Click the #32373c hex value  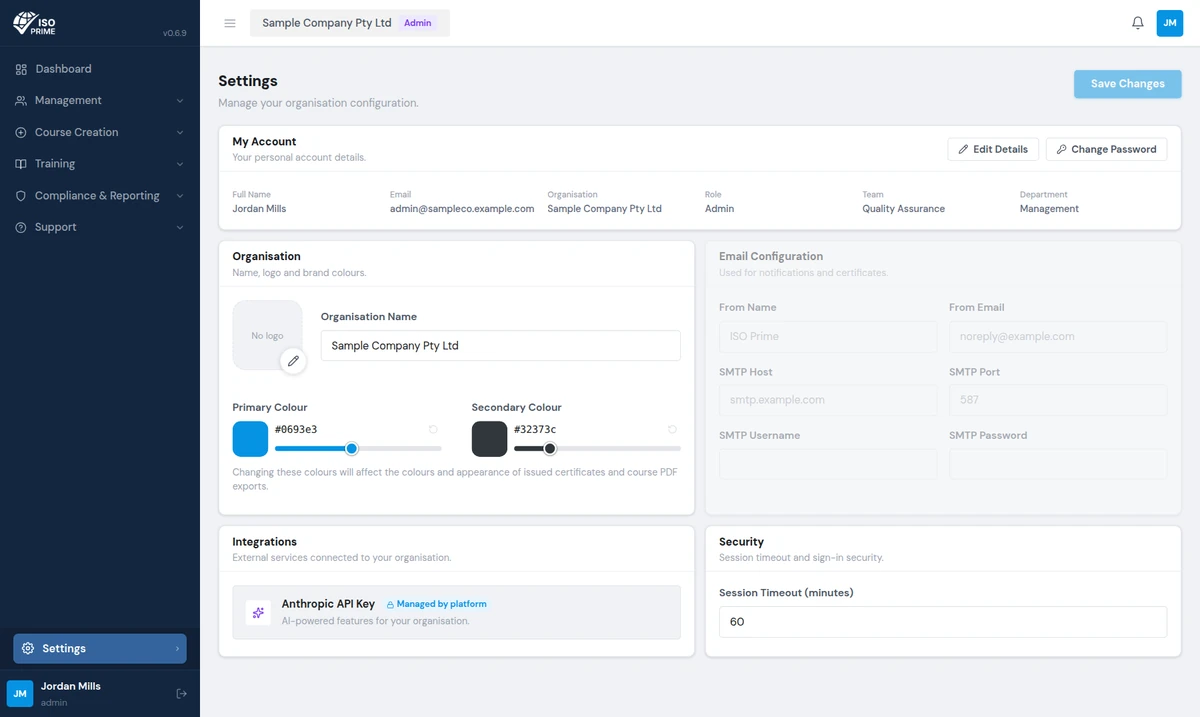point(535,429)
